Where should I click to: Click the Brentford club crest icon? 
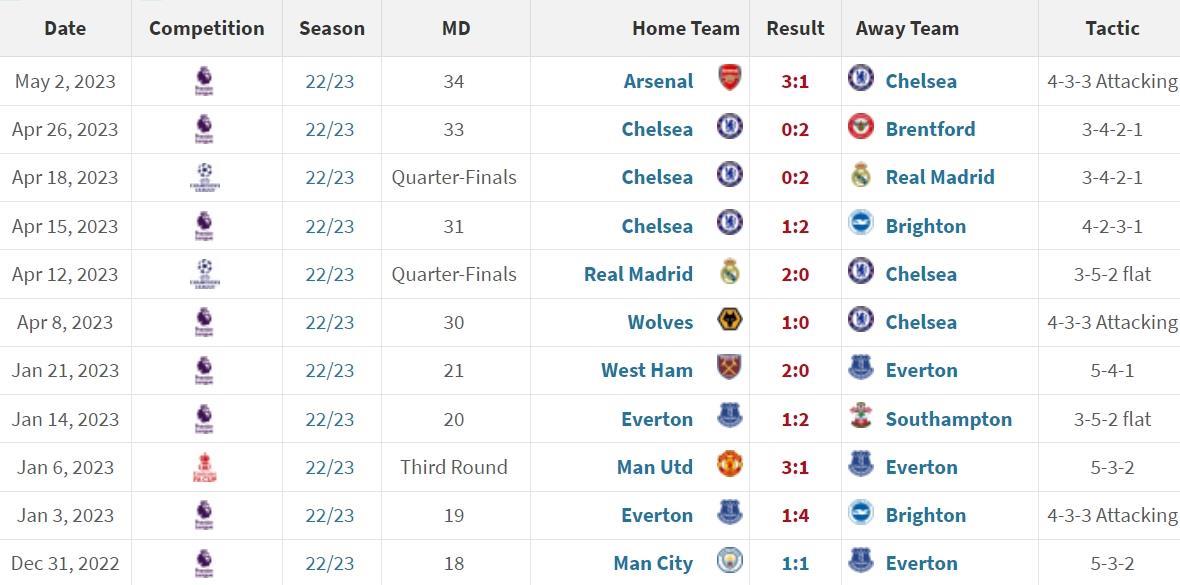[x=860, y=127]
